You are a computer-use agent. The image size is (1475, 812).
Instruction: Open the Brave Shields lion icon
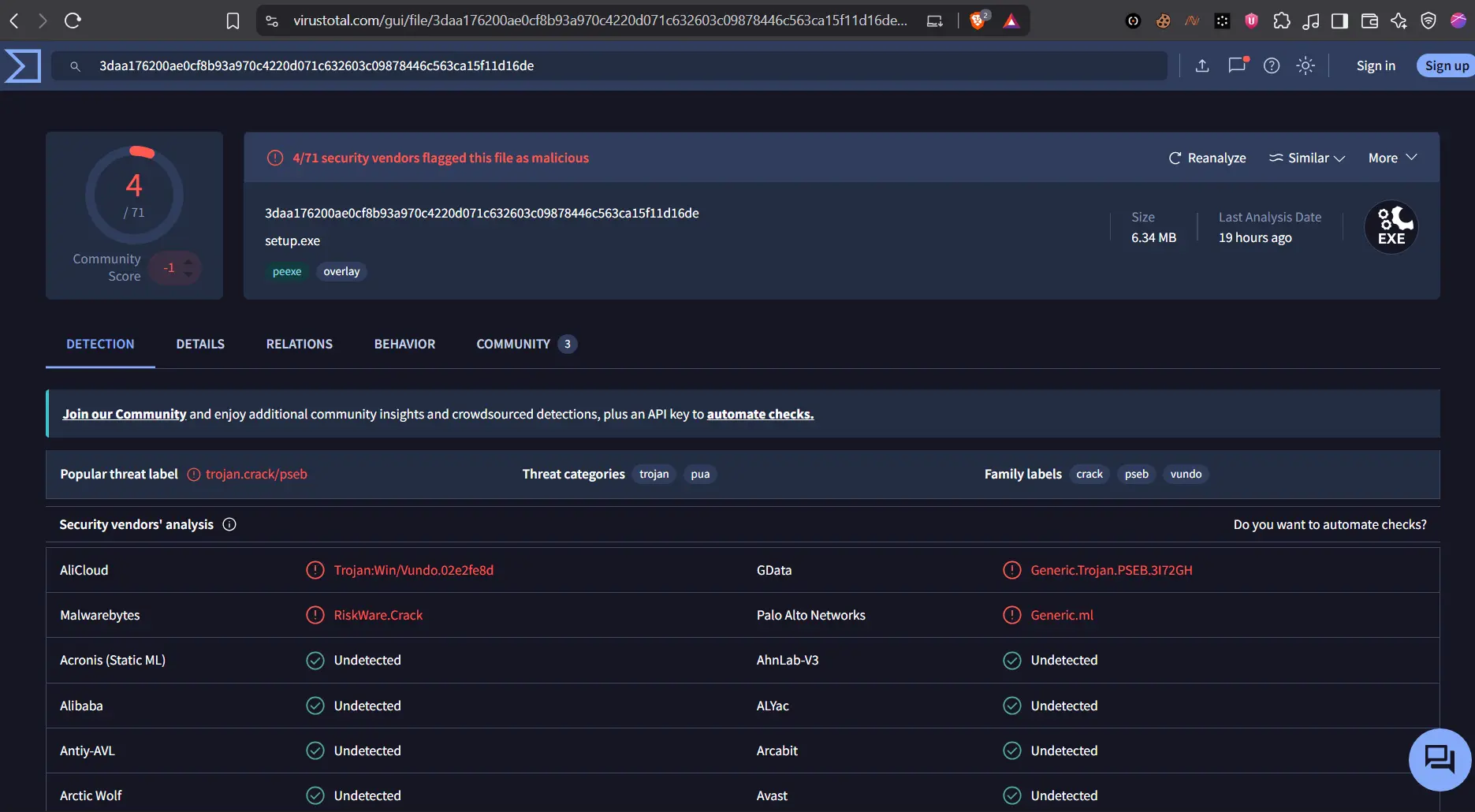point(979,20)
